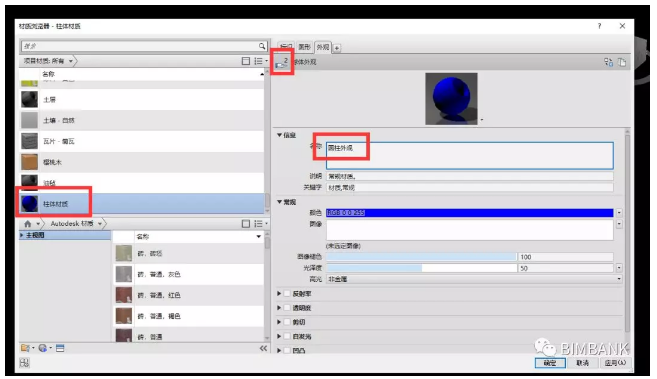Click the 应用 apply button
Image resolution: width=657 pixels, height=379 pixels.
tap(615, 363)
